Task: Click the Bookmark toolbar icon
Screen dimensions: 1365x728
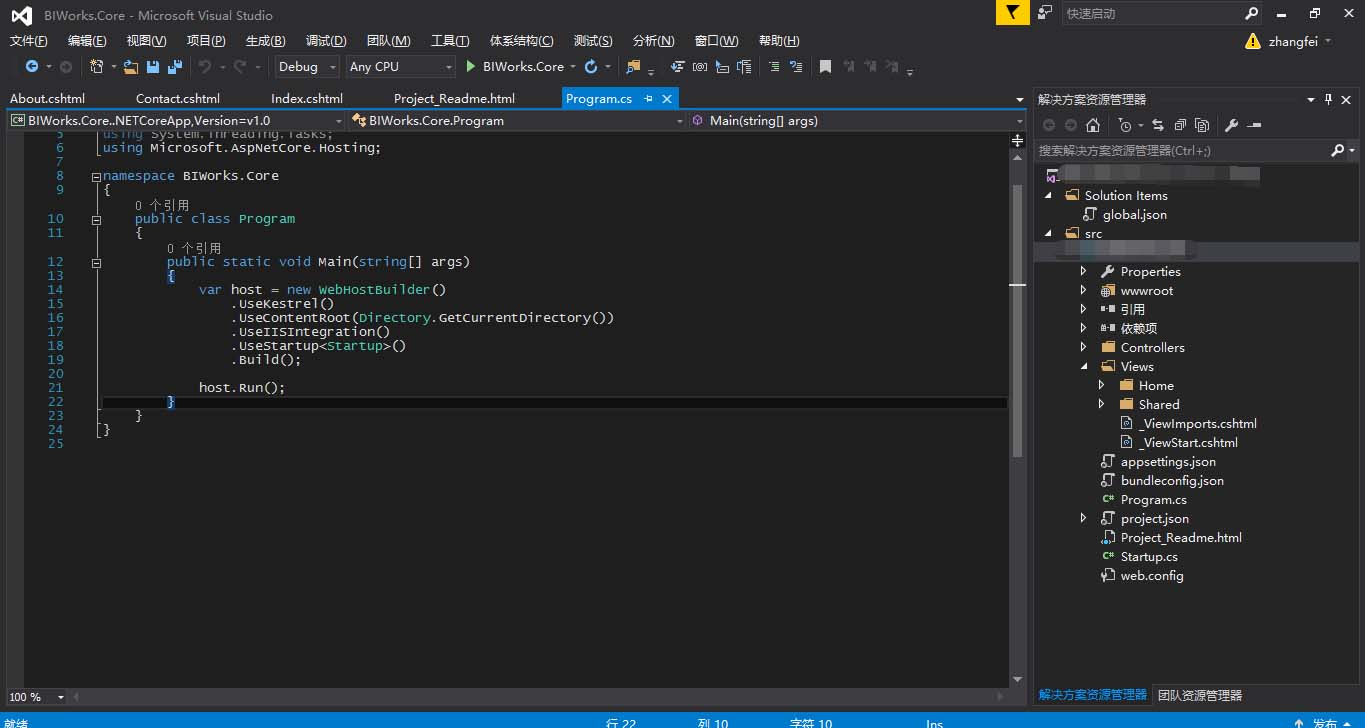Action: [x=825, y=67]
